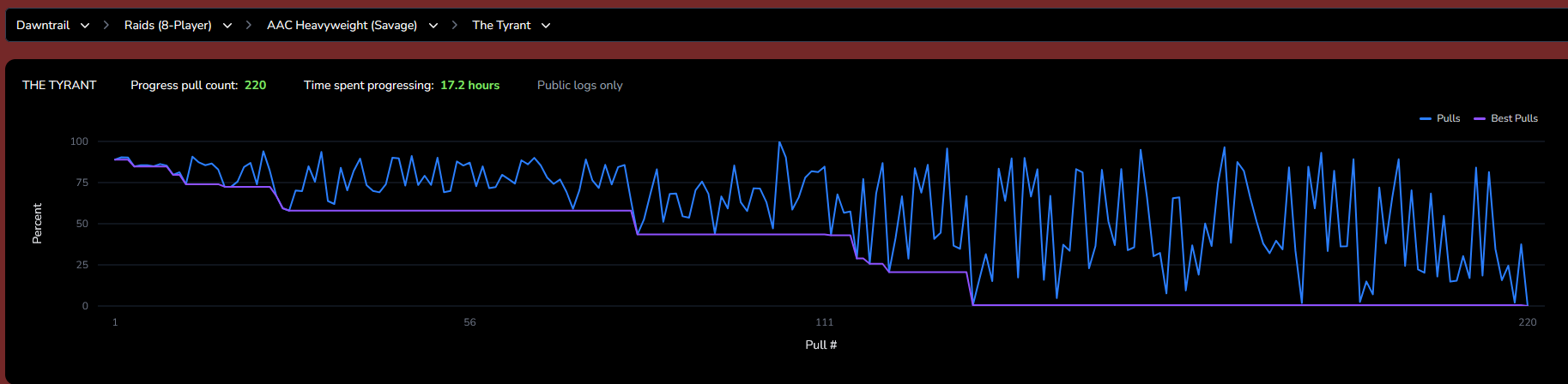Open the Dawntrail expansion dropdown
The width and height of the screenshot is (1568, 384).
(52, 26)
